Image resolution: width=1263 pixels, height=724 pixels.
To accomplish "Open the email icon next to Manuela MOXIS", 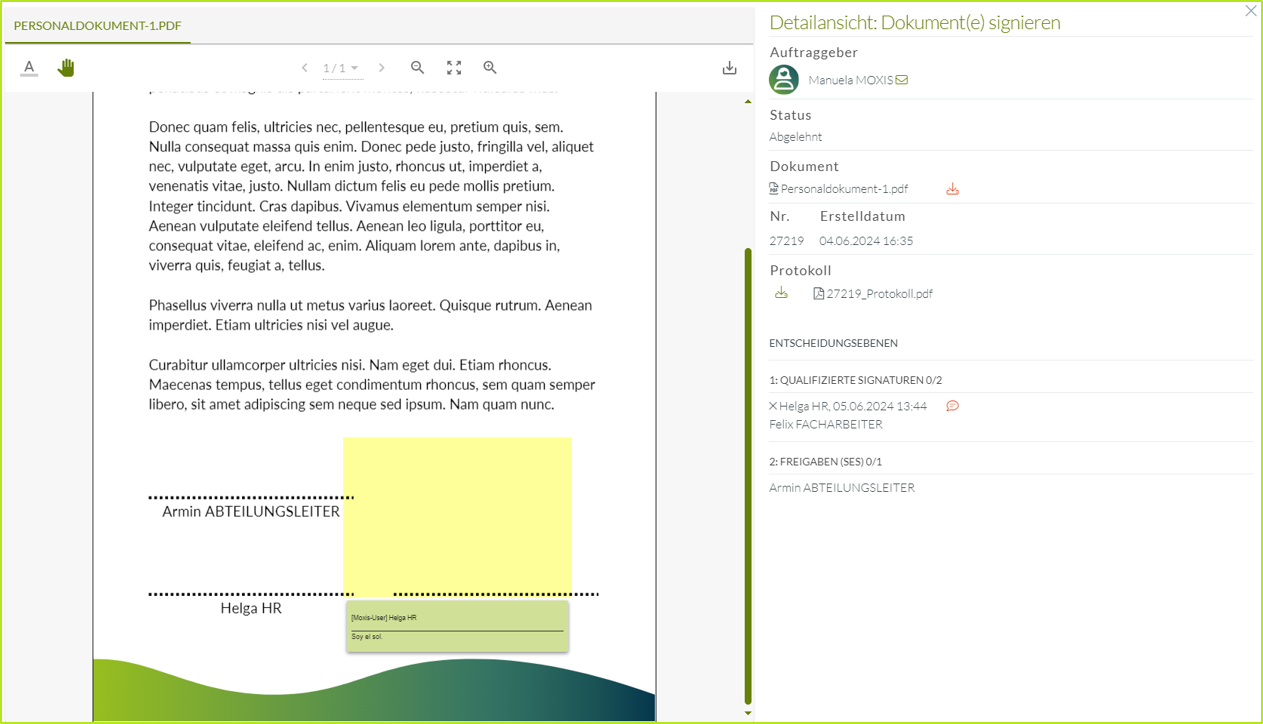I will 899,79.
